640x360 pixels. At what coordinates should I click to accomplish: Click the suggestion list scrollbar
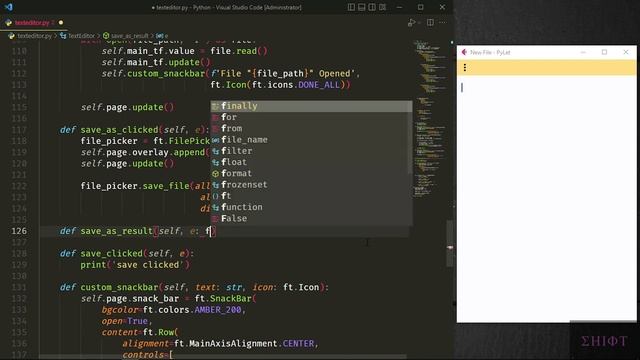(x=410, y=138)
